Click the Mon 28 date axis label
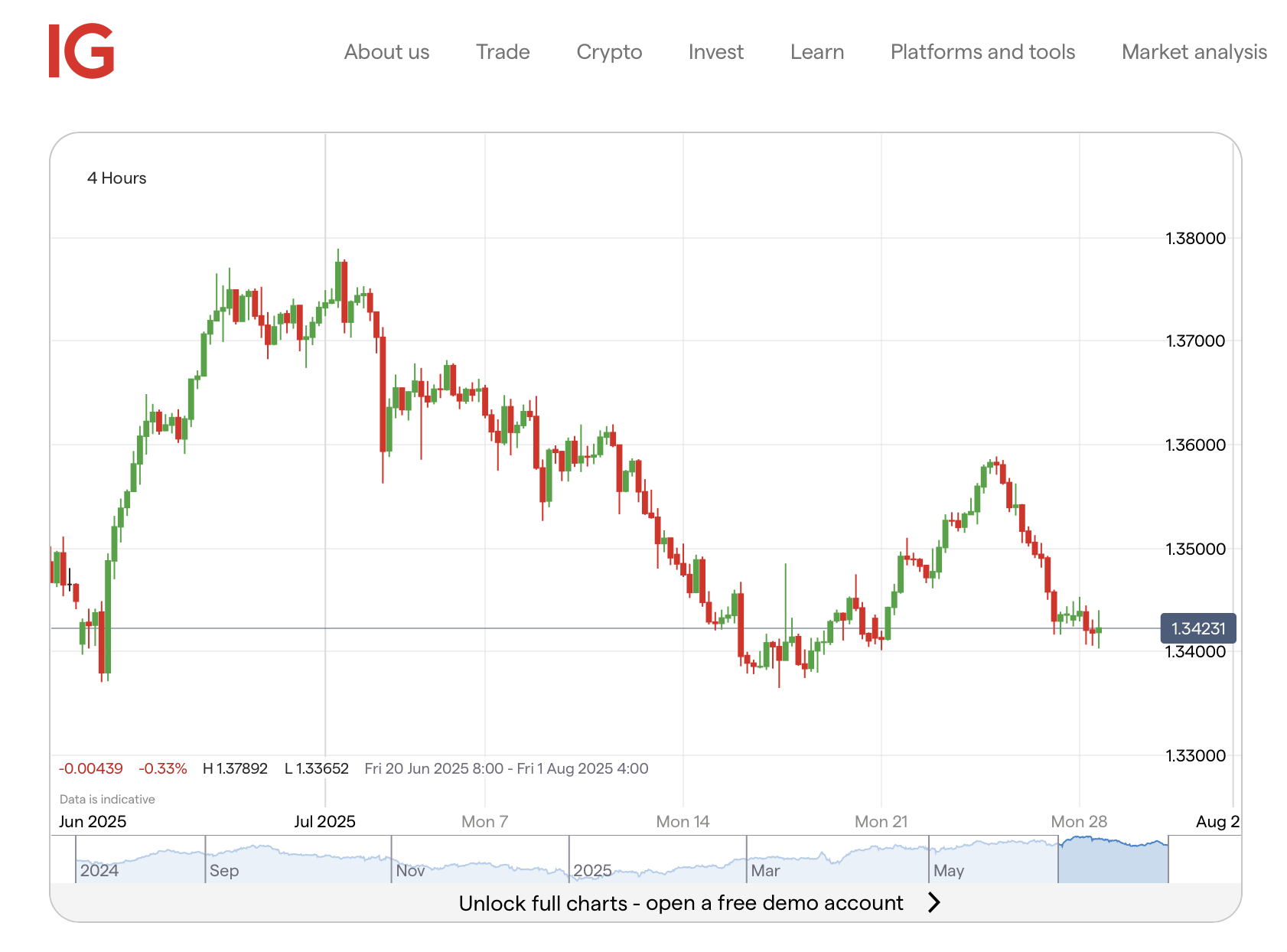1287x952 pixels. pos(1079,822)
